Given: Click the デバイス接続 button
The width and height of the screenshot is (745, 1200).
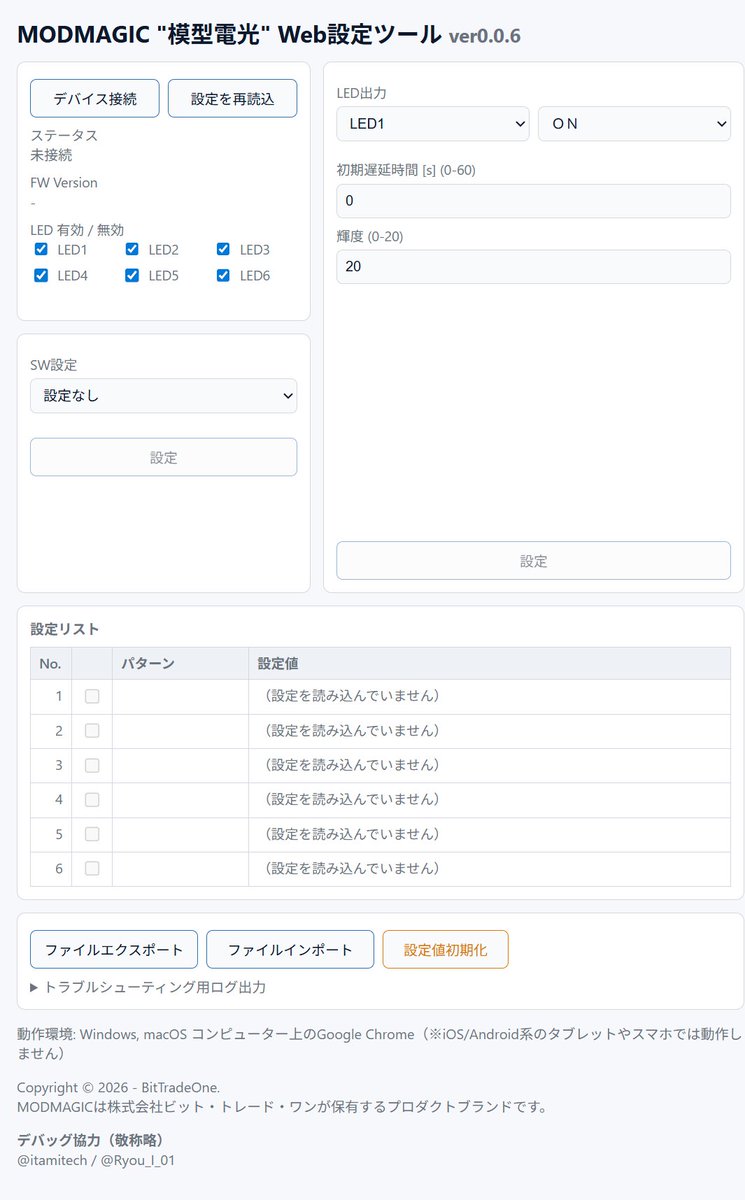Looking at the screenshot, I should [x=95, y=99].
